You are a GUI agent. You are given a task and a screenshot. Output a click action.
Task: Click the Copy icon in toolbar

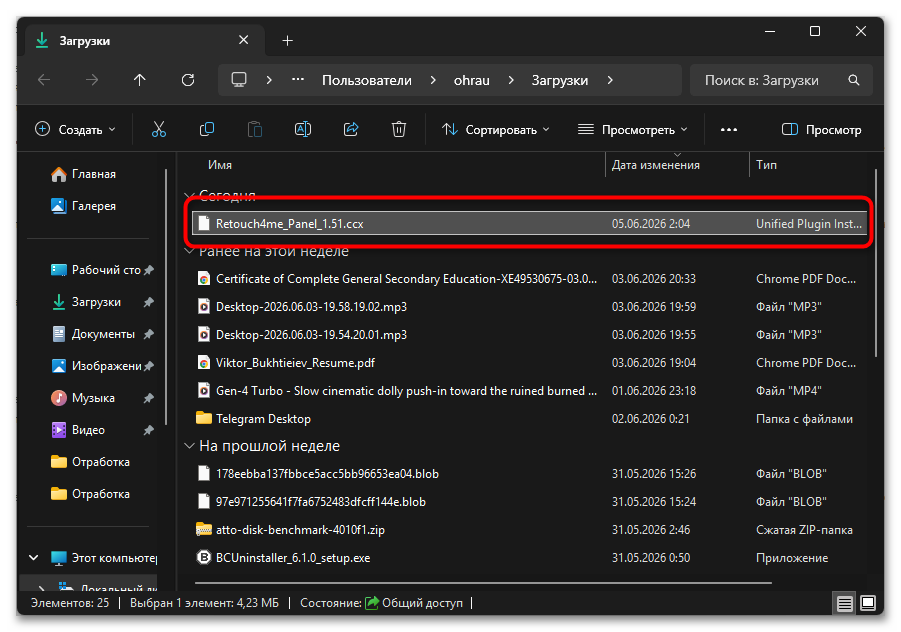[x=207, y=129]
